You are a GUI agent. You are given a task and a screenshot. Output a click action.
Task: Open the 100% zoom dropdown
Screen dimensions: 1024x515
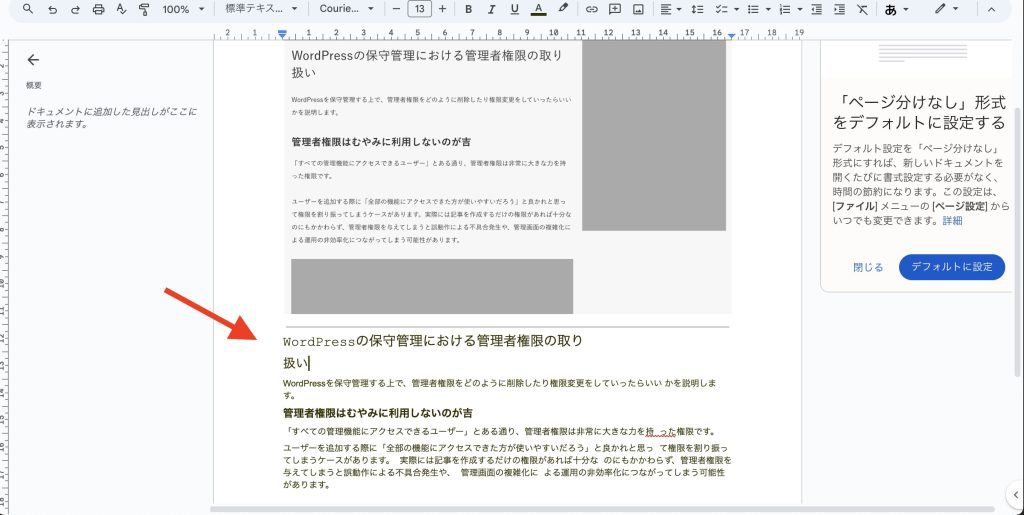[x=184, y=9]
